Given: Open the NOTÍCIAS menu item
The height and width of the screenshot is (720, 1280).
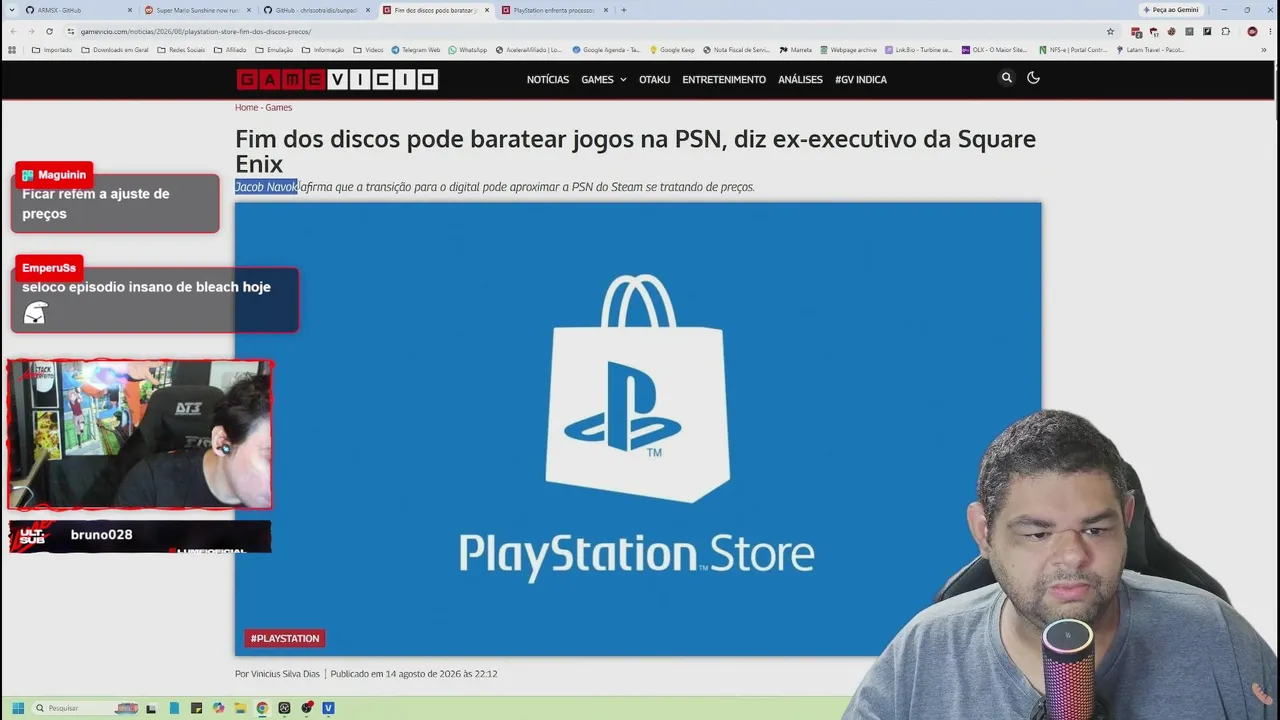Looking at the screenshot, I should [x=548, y=79].
